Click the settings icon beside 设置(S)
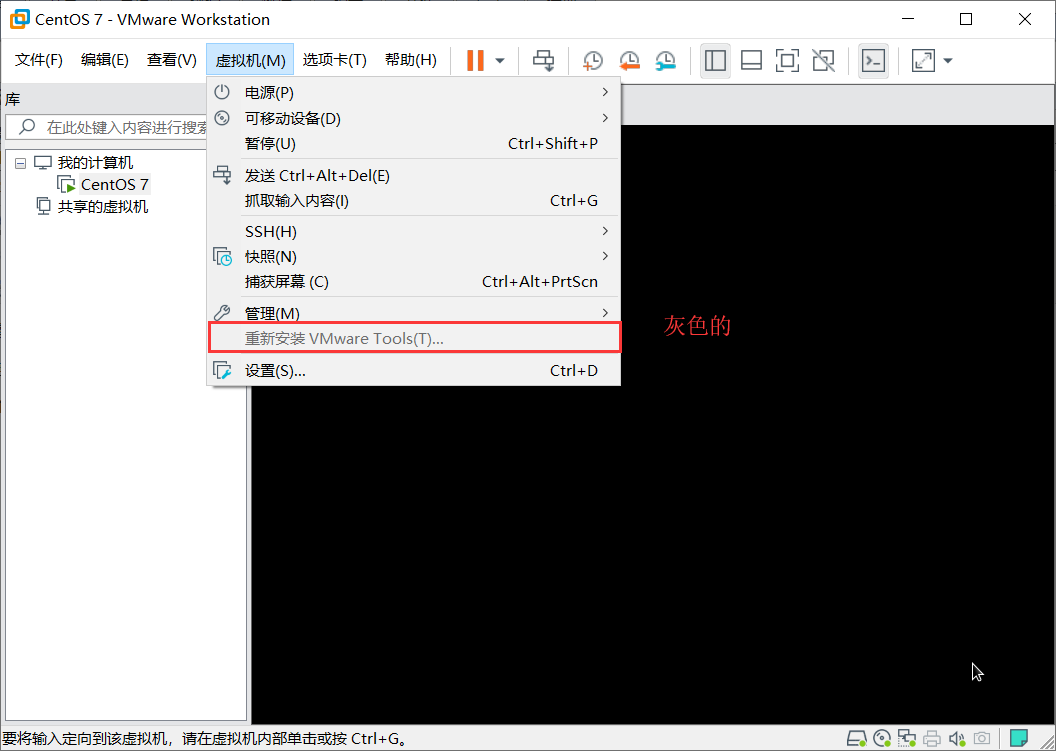Viewport: 1056px width, 751px height. [x=222, y=370]
